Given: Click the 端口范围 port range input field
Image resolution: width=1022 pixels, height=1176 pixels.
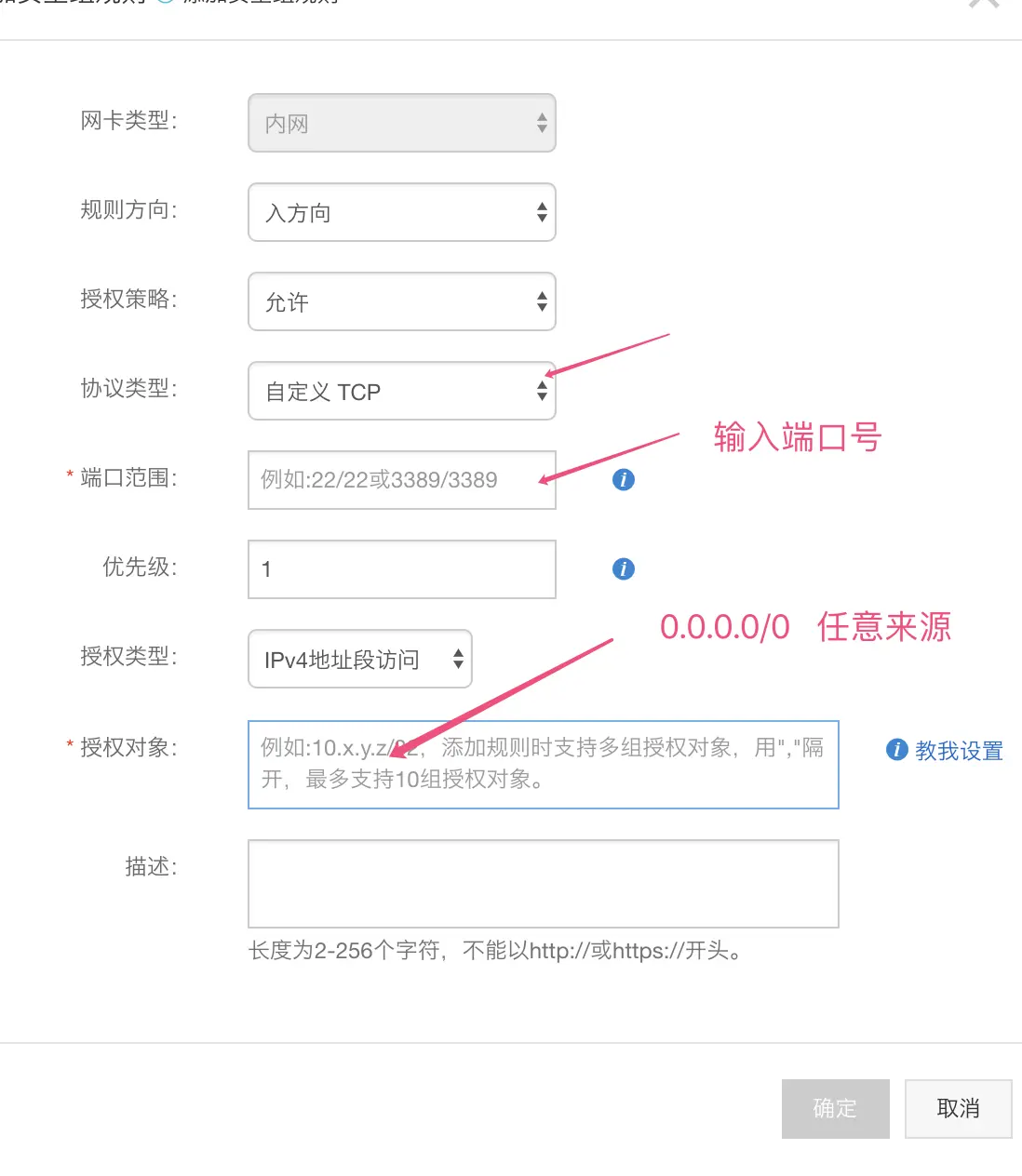Looking at the screenshot, I should click(x=402, y=480).
